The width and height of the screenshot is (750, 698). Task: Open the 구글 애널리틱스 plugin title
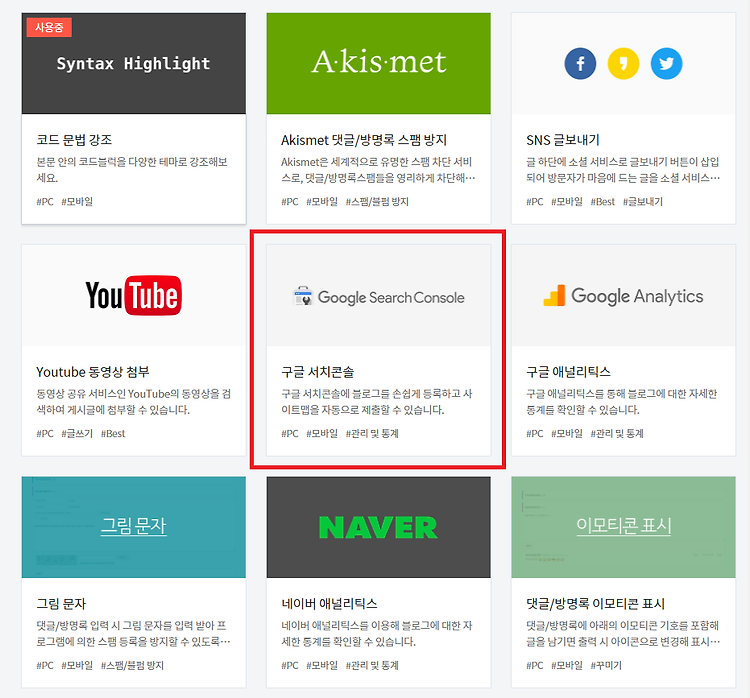568,372
